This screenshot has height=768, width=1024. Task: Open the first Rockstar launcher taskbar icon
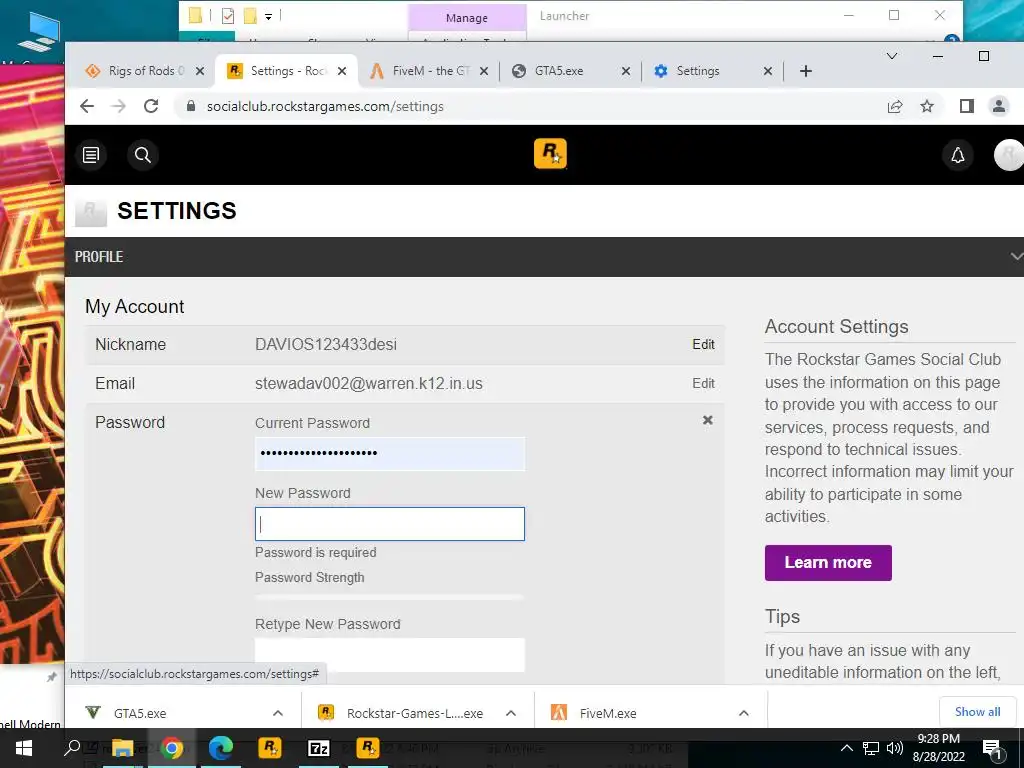[270, 748]
